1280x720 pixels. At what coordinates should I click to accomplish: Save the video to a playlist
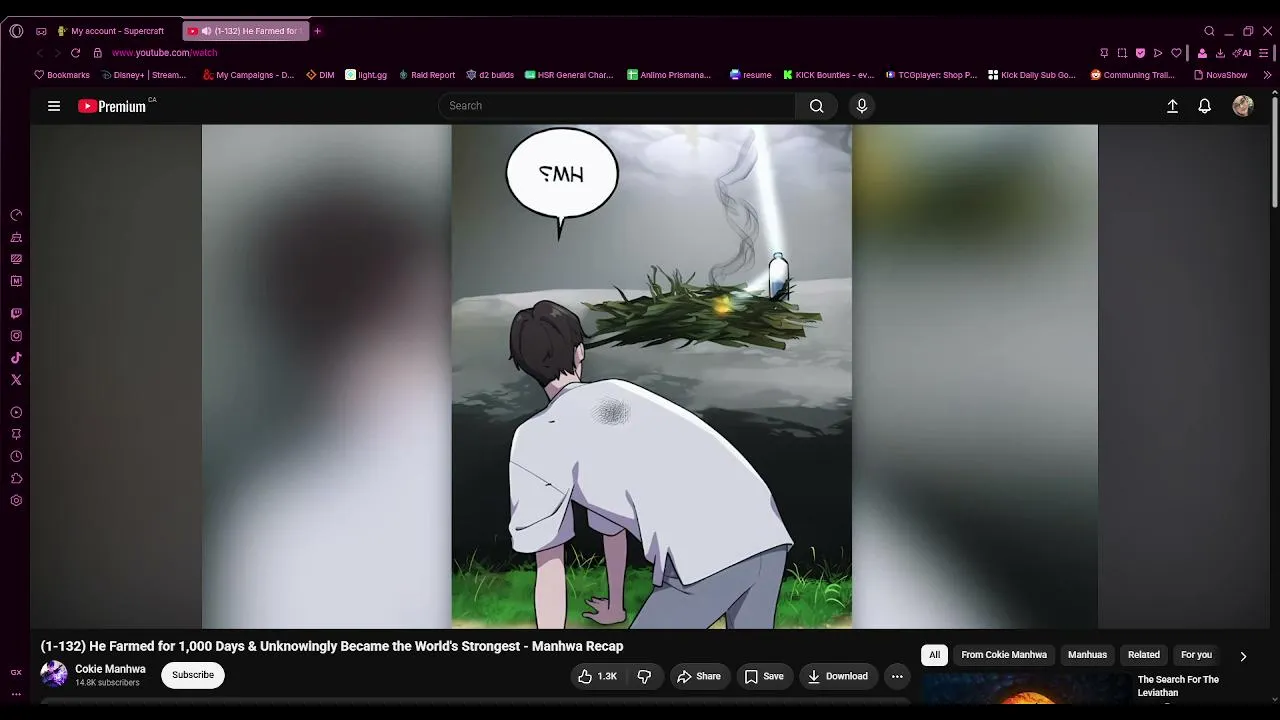763,677
